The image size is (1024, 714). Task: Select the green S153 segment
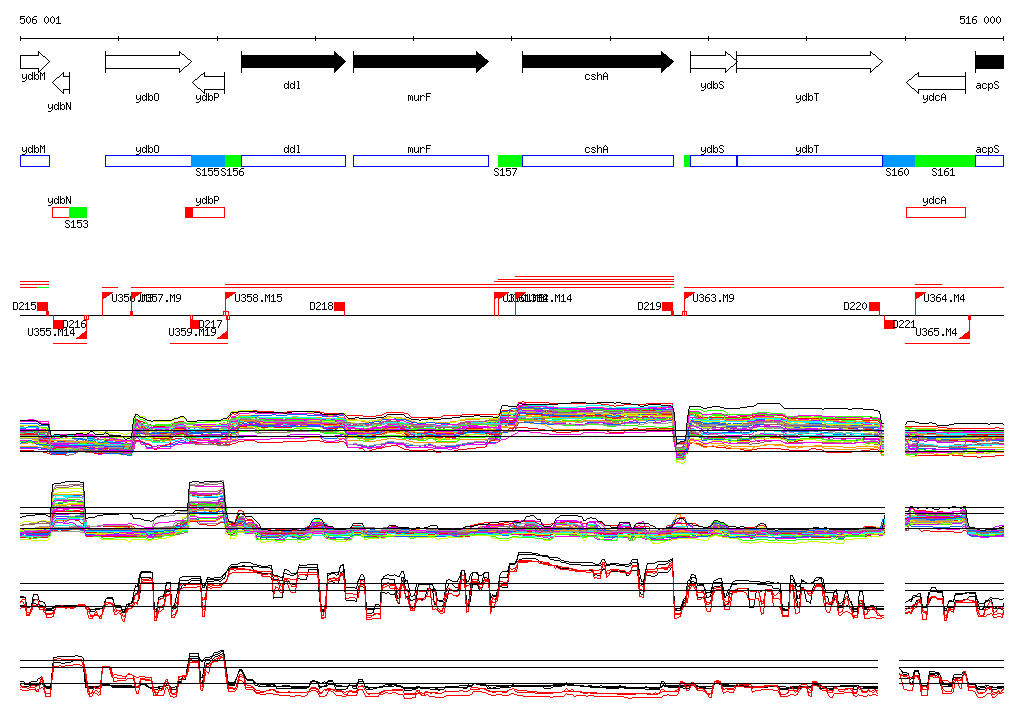click(x=78, y=212)
